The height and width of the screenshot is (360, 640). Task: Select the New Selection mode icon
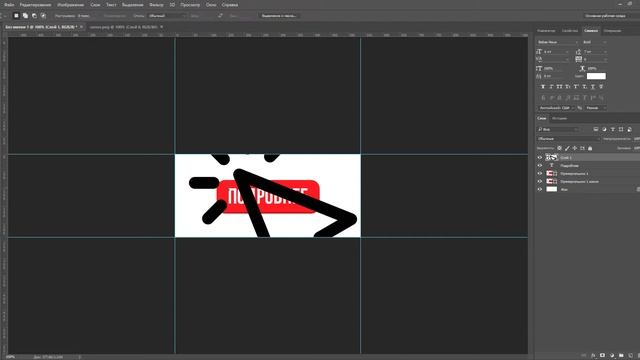16,16
